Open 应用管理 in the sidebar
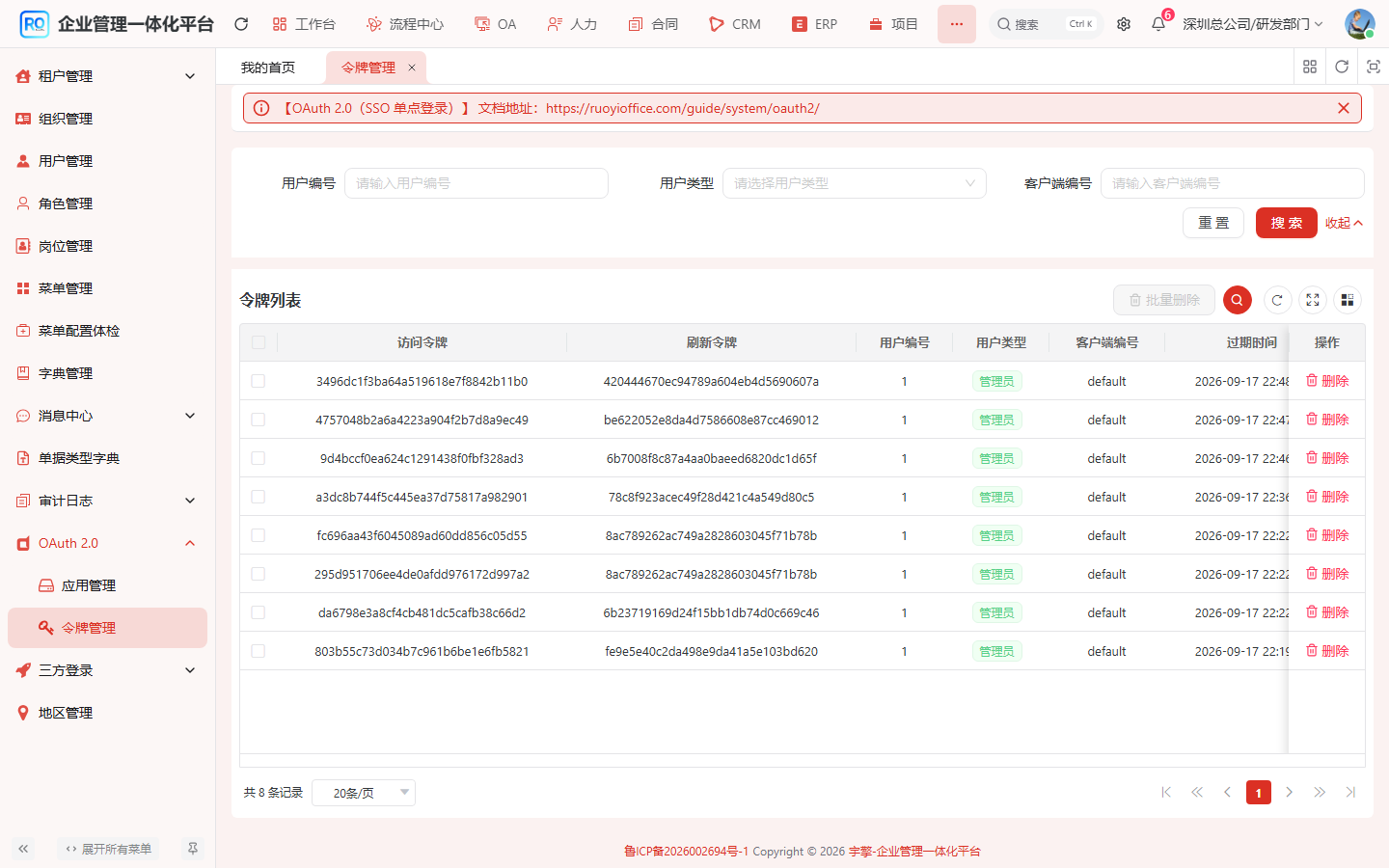The width and height of the screenshot is (1389, 868). coord(107,585)
